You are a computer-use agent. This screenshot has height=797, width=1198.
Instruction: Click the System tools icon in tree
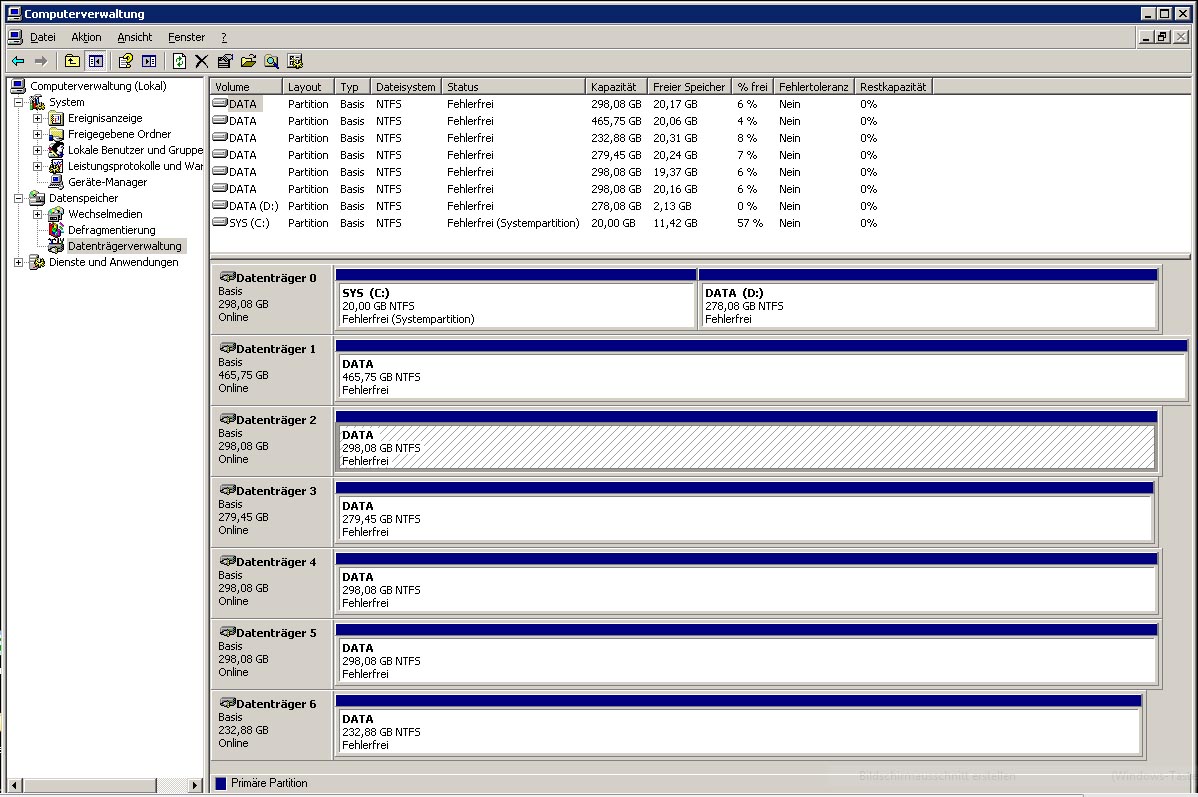pyautogui.click(x=37, y=102)
